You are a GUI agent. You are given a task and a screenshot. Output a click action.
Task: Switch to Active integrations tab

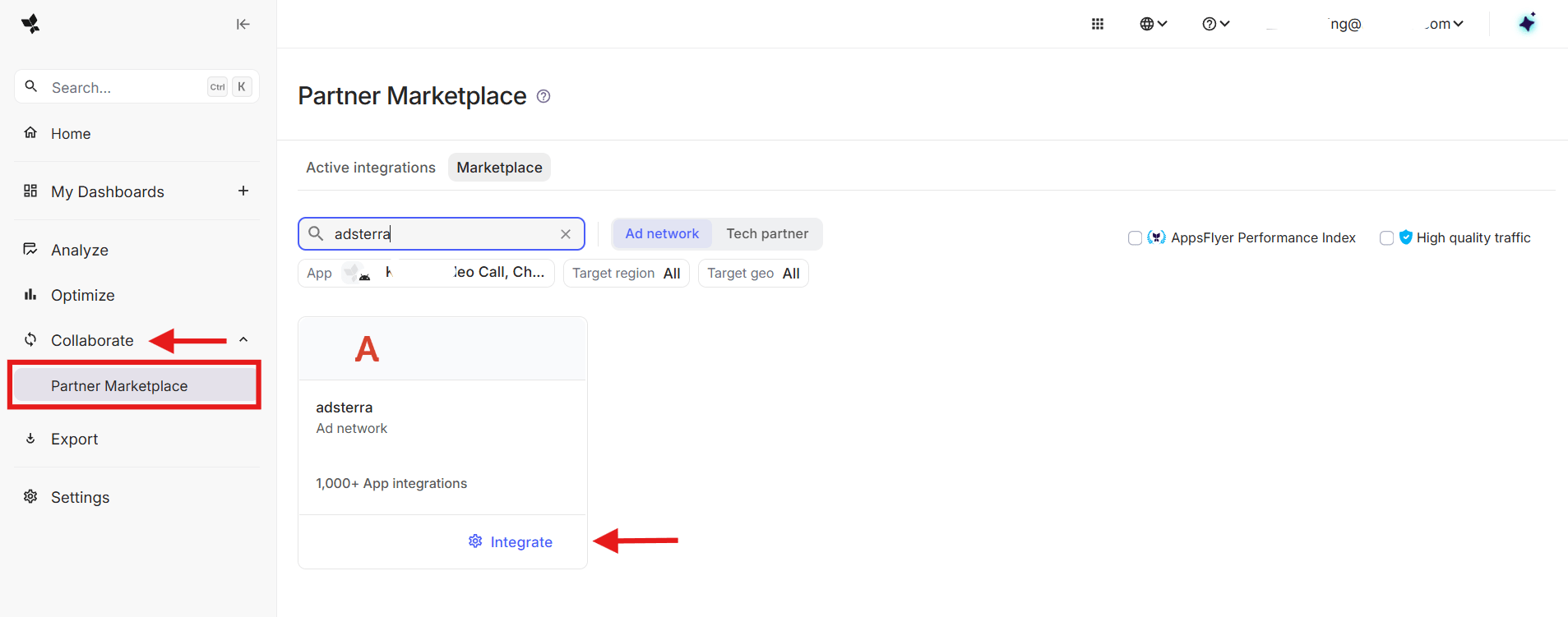point(371,168)
